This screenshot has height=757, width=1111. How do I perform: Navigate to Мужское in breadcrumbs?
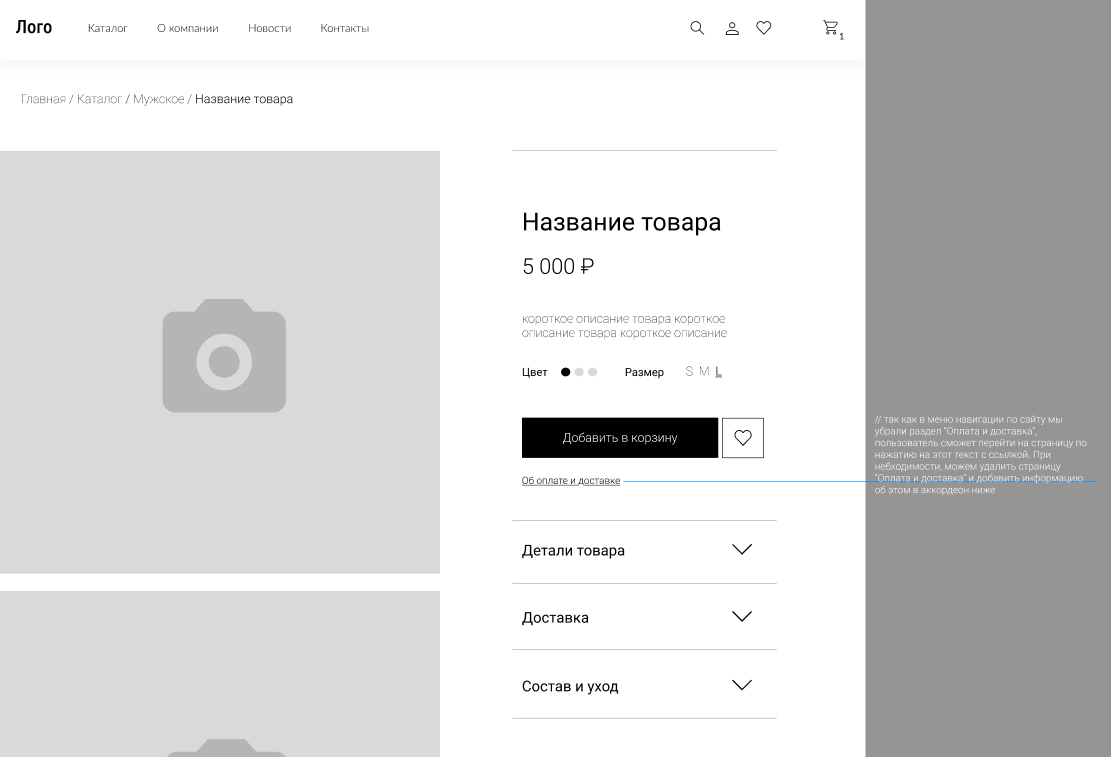(x=158, y=99)
